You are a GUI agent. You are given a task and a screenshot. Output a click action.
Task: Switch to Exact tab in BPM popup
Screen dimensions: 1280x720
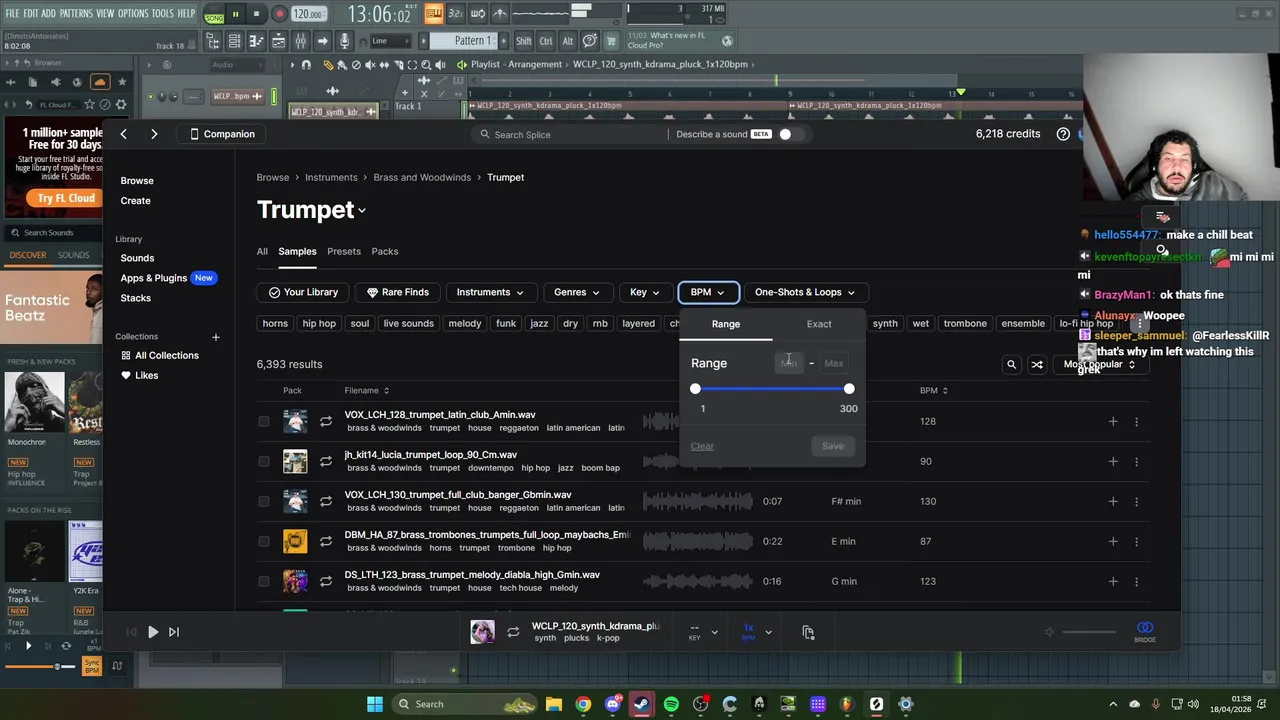(819, 324)
